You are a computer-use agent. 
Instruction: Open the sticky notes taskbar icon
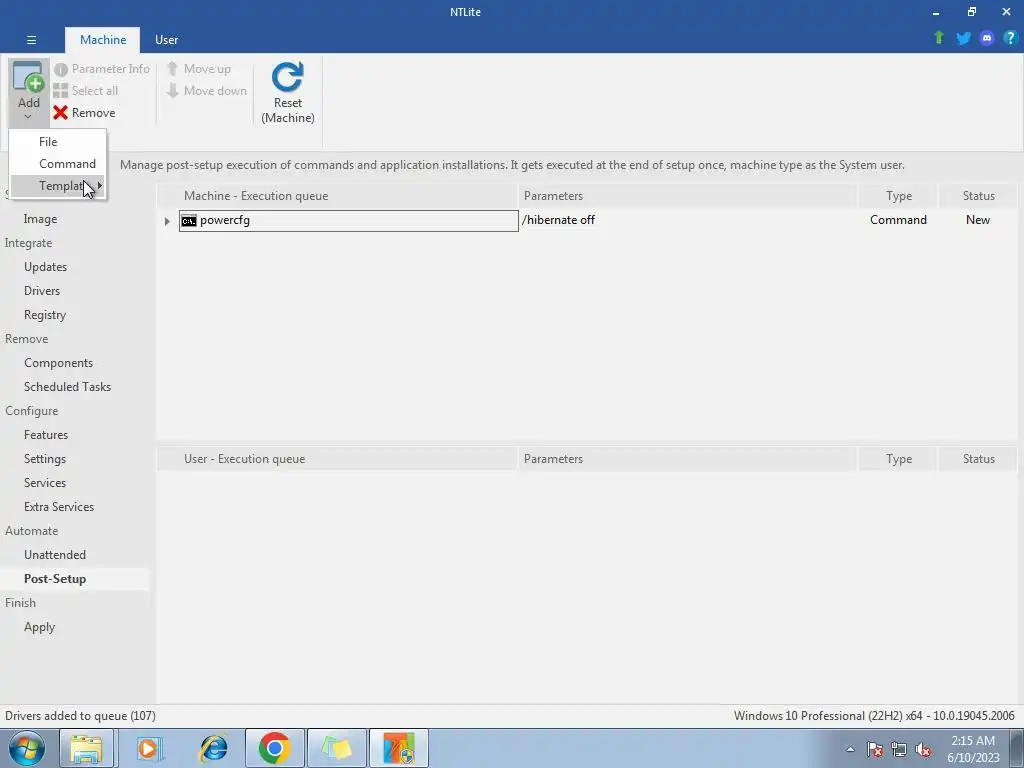[x=336, y=748]
